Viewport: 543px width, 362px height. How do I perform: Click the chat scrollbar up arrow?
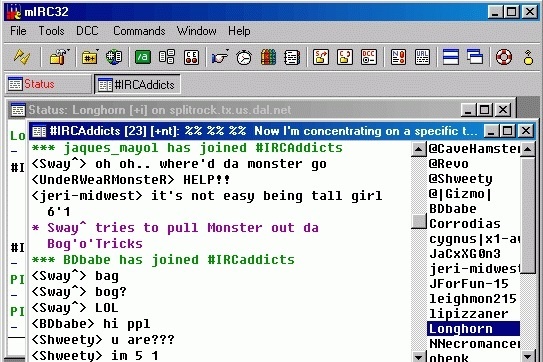(418, 149)
